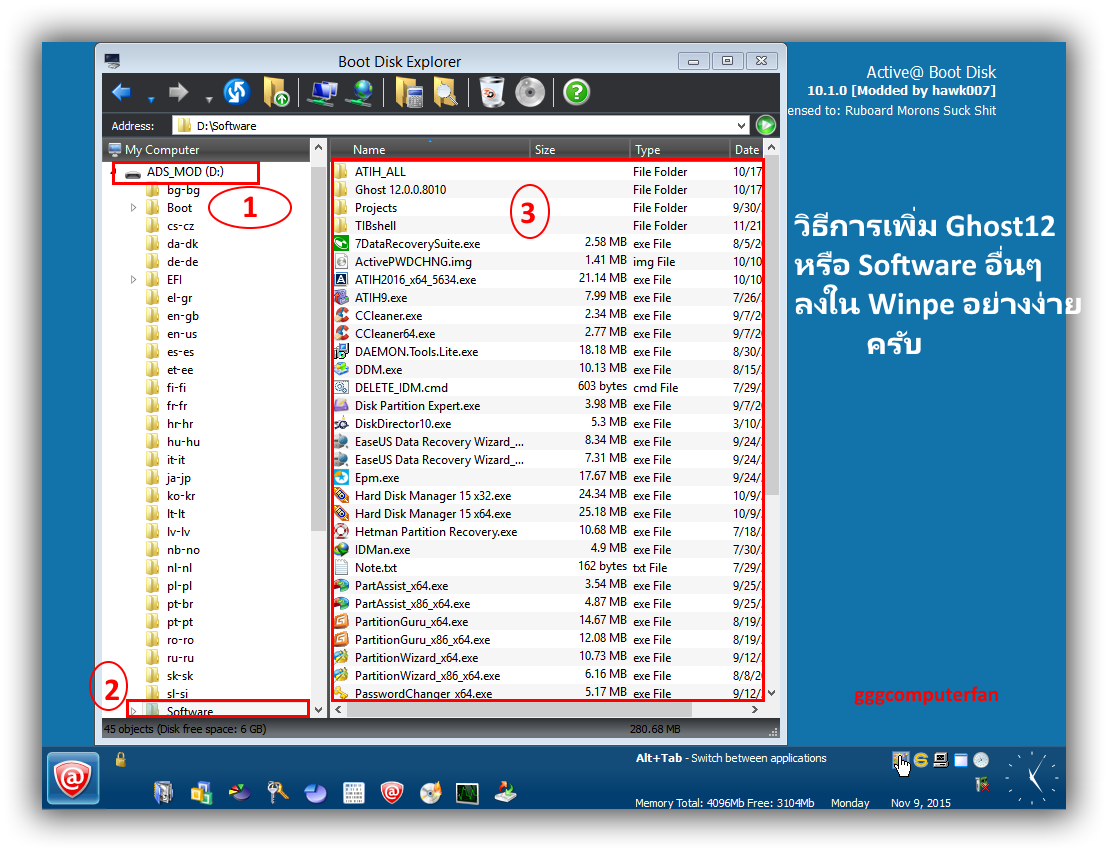Sort files by the Date column

[747, 150]
